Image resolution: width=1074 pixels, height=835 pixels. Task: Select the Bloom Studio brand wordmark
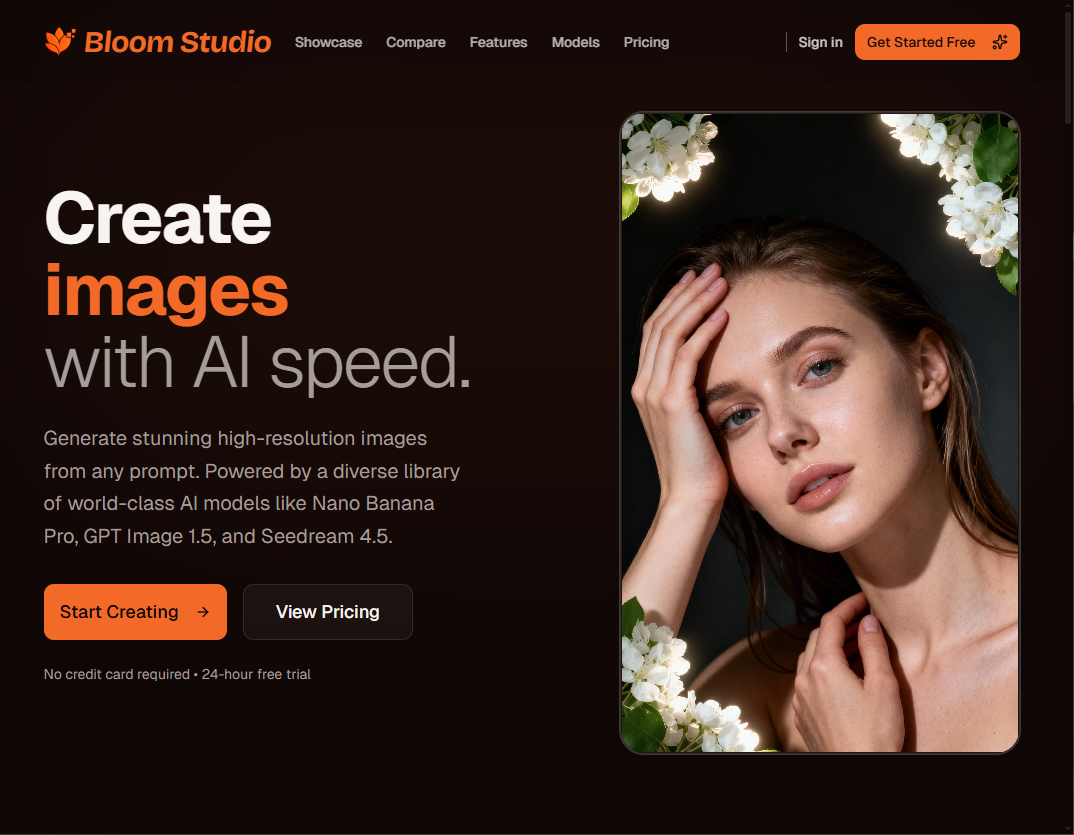178,42
